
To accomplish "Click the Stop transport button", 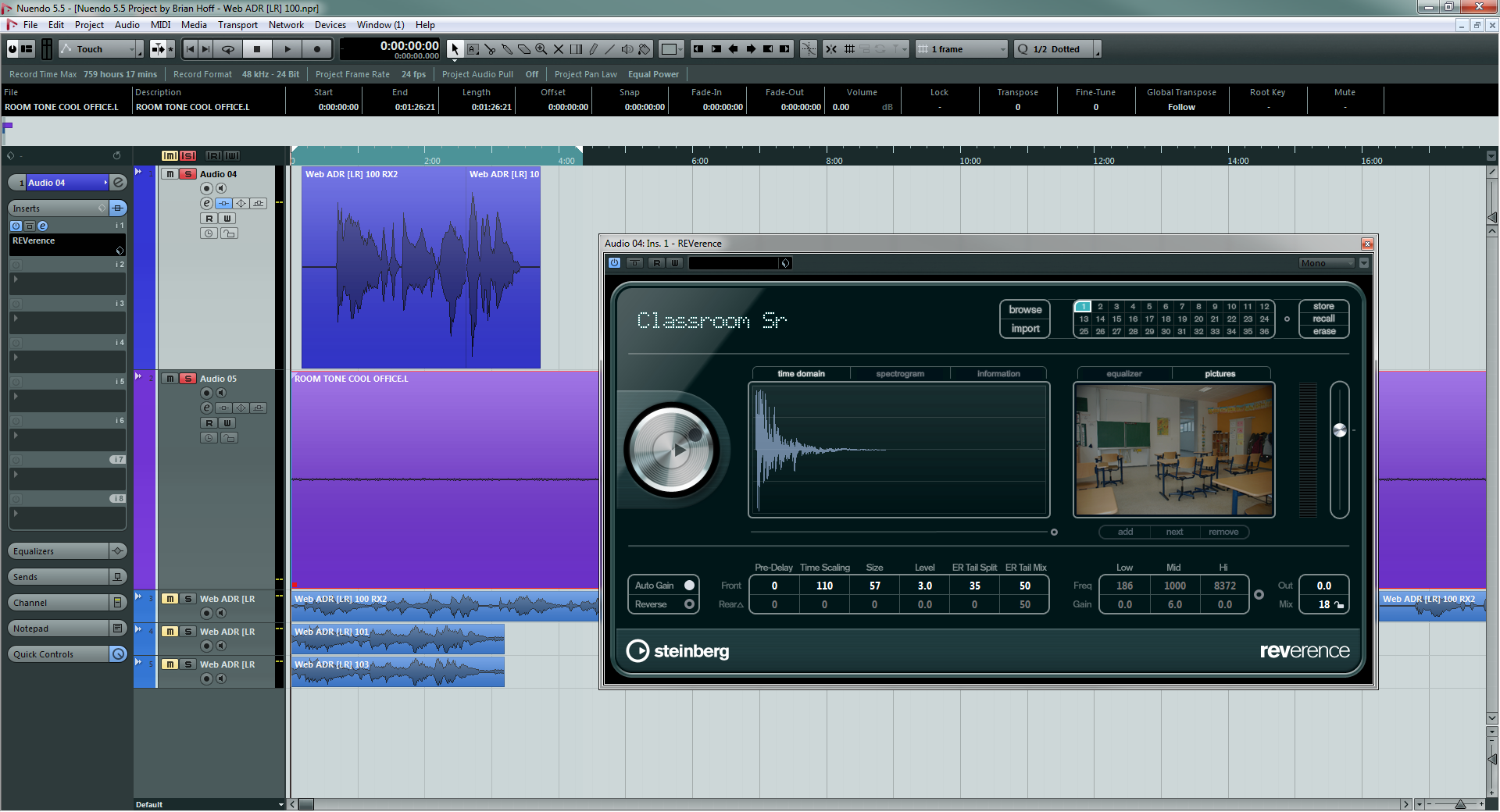I will (257, 49).
